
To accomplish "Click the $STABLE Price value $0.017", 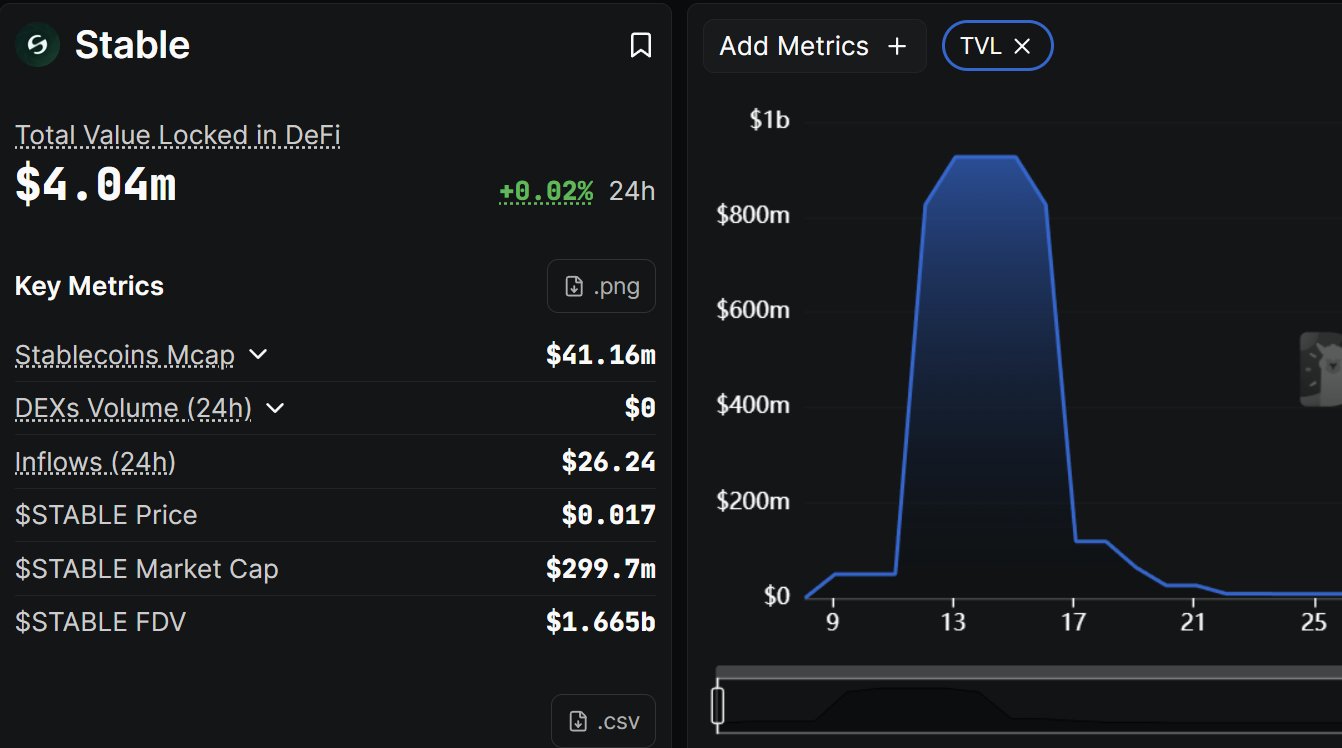I will (608, 515).
